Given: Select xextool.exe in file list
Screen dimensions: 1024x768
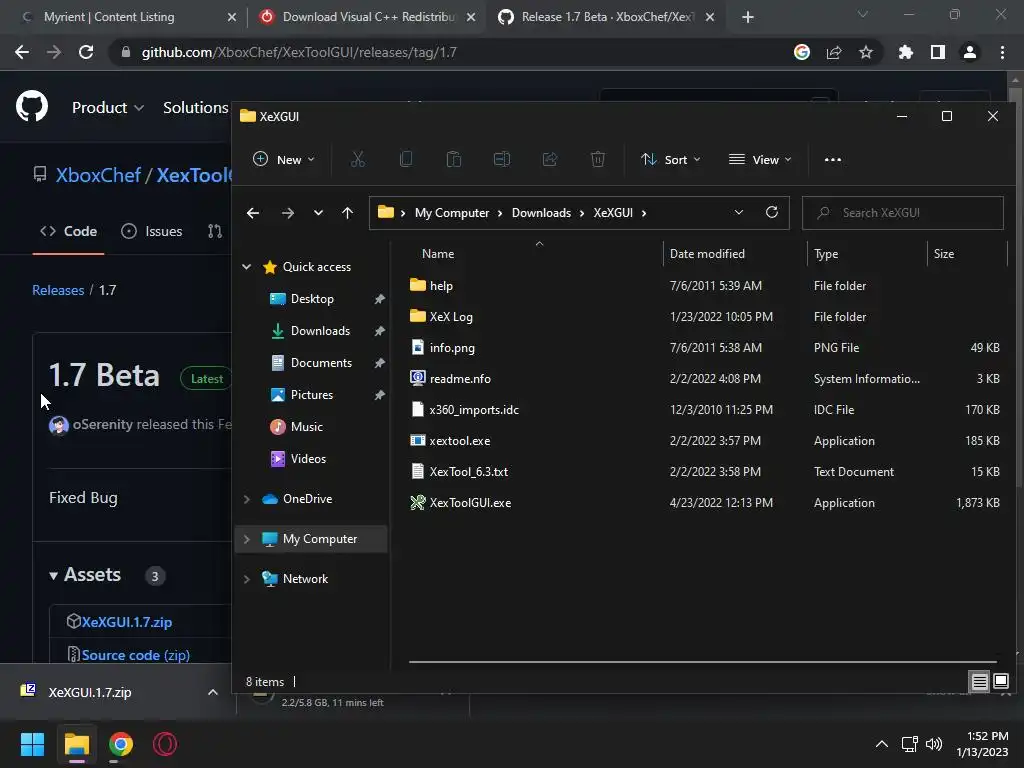Looking at the screenshot, I should (x=460, y=441).
